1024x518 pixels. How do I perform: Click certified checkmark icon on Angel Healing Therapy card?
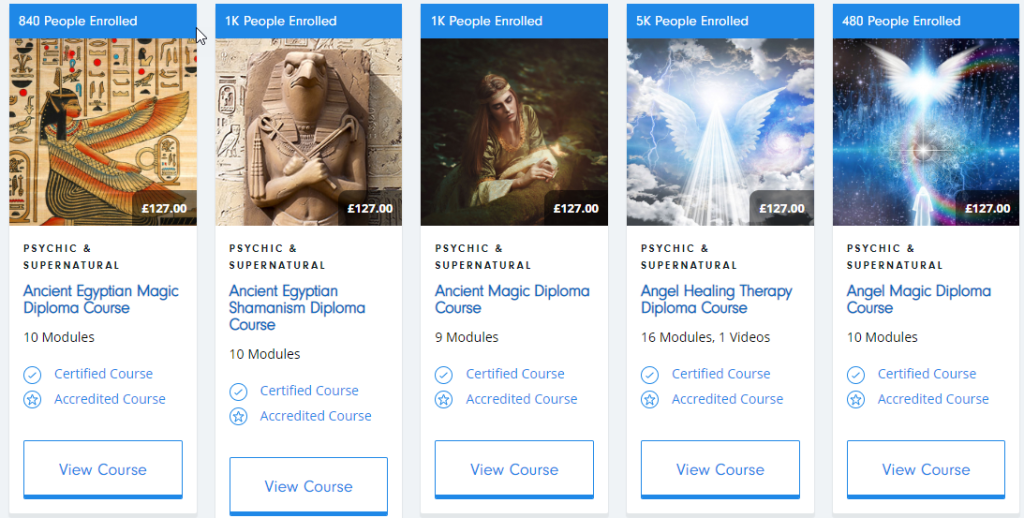pyautogui.click(x=650, y=374)
